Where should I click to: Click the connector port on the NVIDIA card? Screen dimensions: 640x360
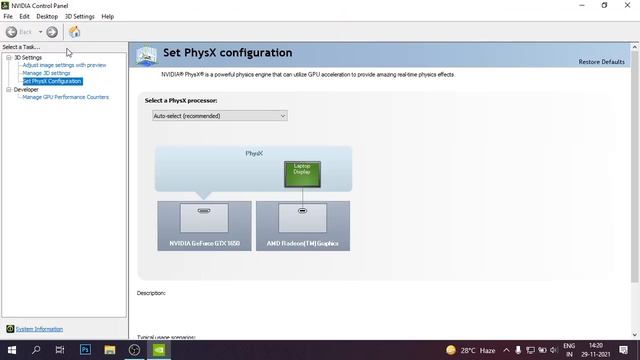point(204,211)
